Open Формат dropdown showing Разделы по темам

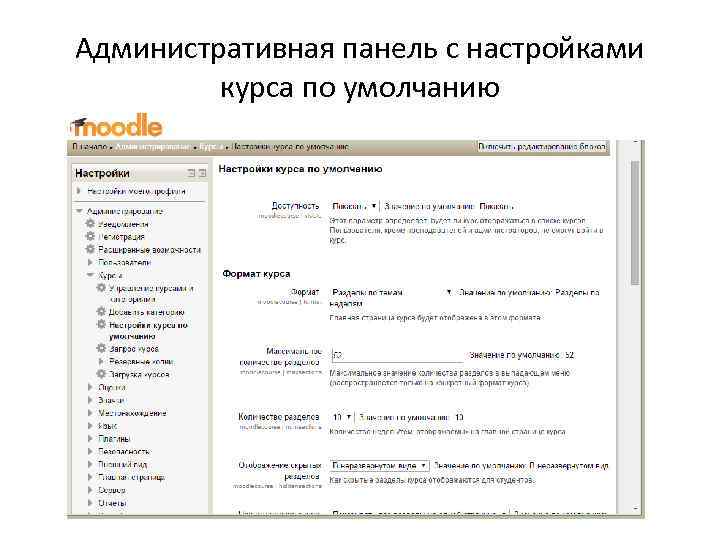(x=392, y=292)
